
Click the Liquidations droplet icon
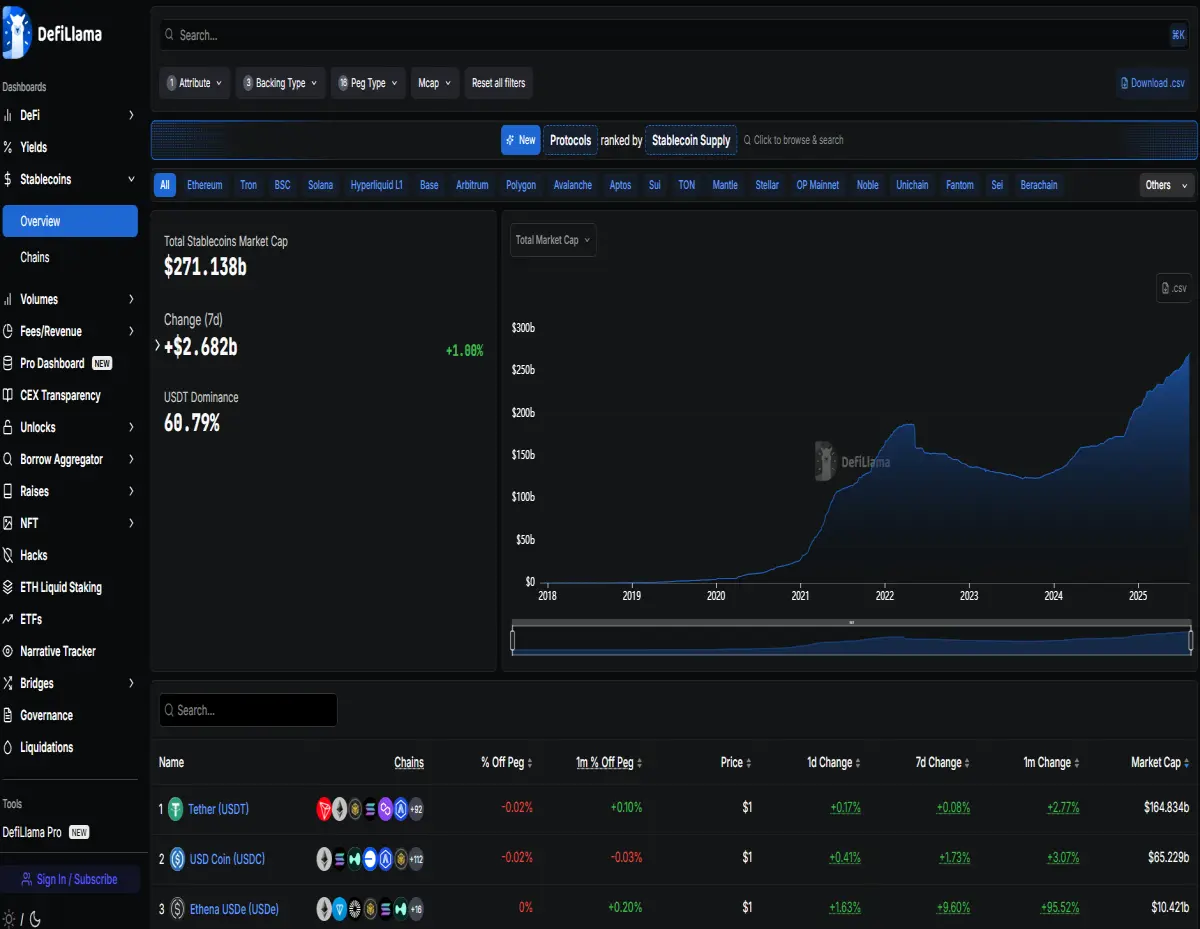(x=8, y=747)
